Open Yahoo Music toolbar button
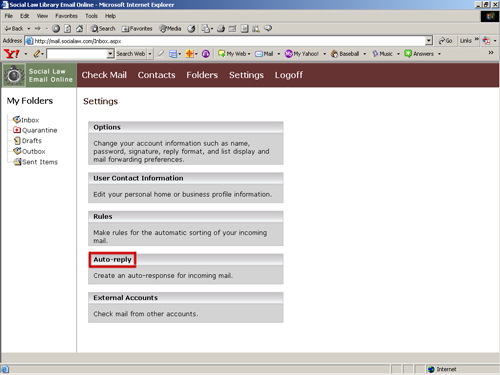500x375 pixels. 382,54
